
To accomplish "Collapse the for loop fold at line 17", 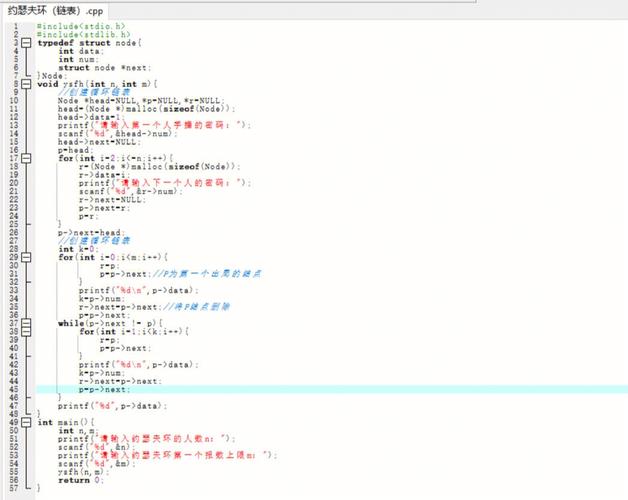I will pyautogui.click(x=27, y=158).
